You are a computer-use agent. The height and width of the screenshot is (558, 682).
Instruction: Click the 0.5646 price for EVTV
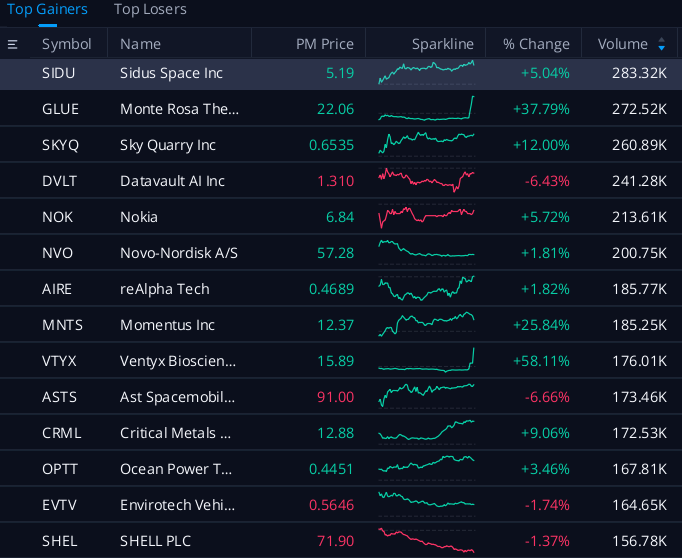(x=331, y=505)
